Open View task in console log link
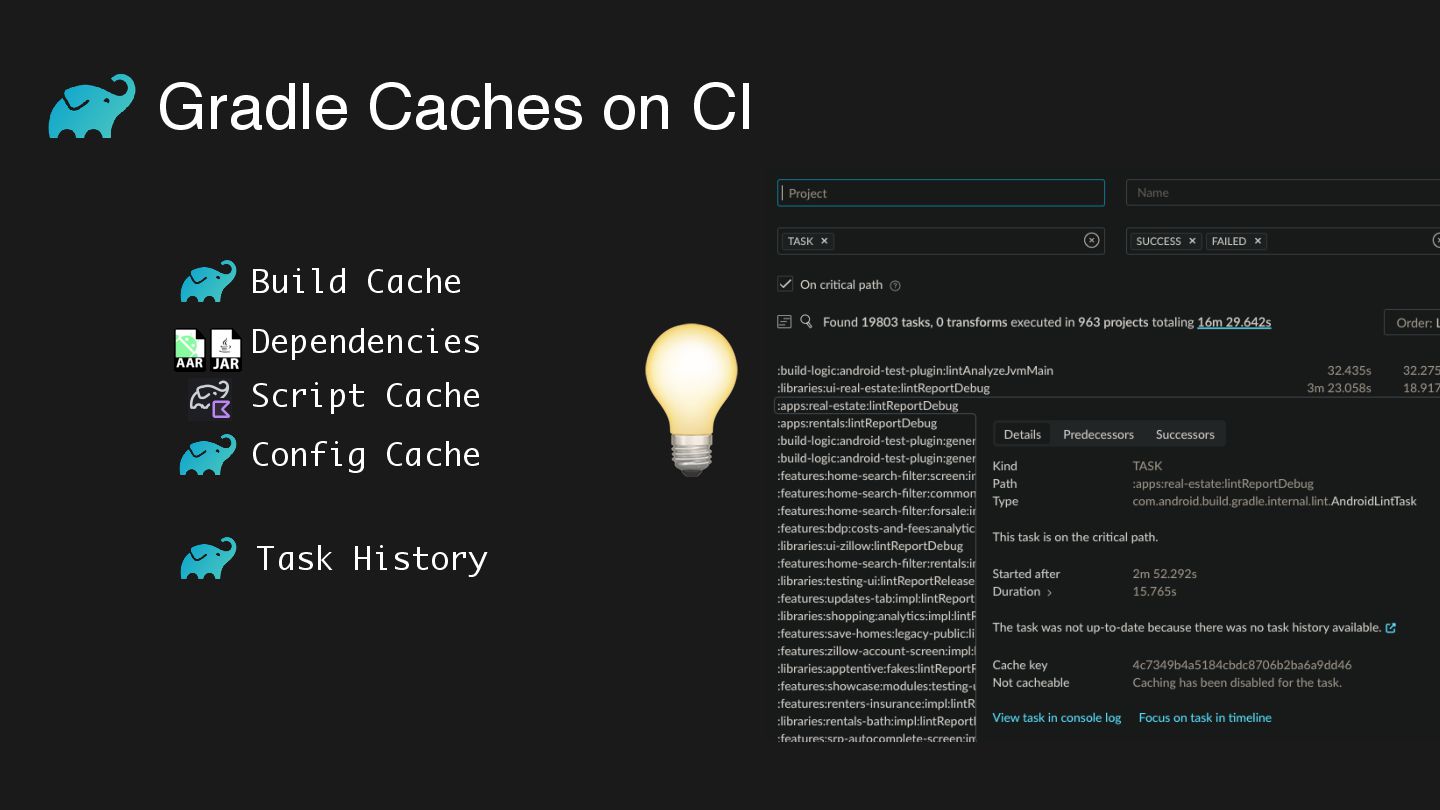The image size is (1440, 810). (1056, 718)
